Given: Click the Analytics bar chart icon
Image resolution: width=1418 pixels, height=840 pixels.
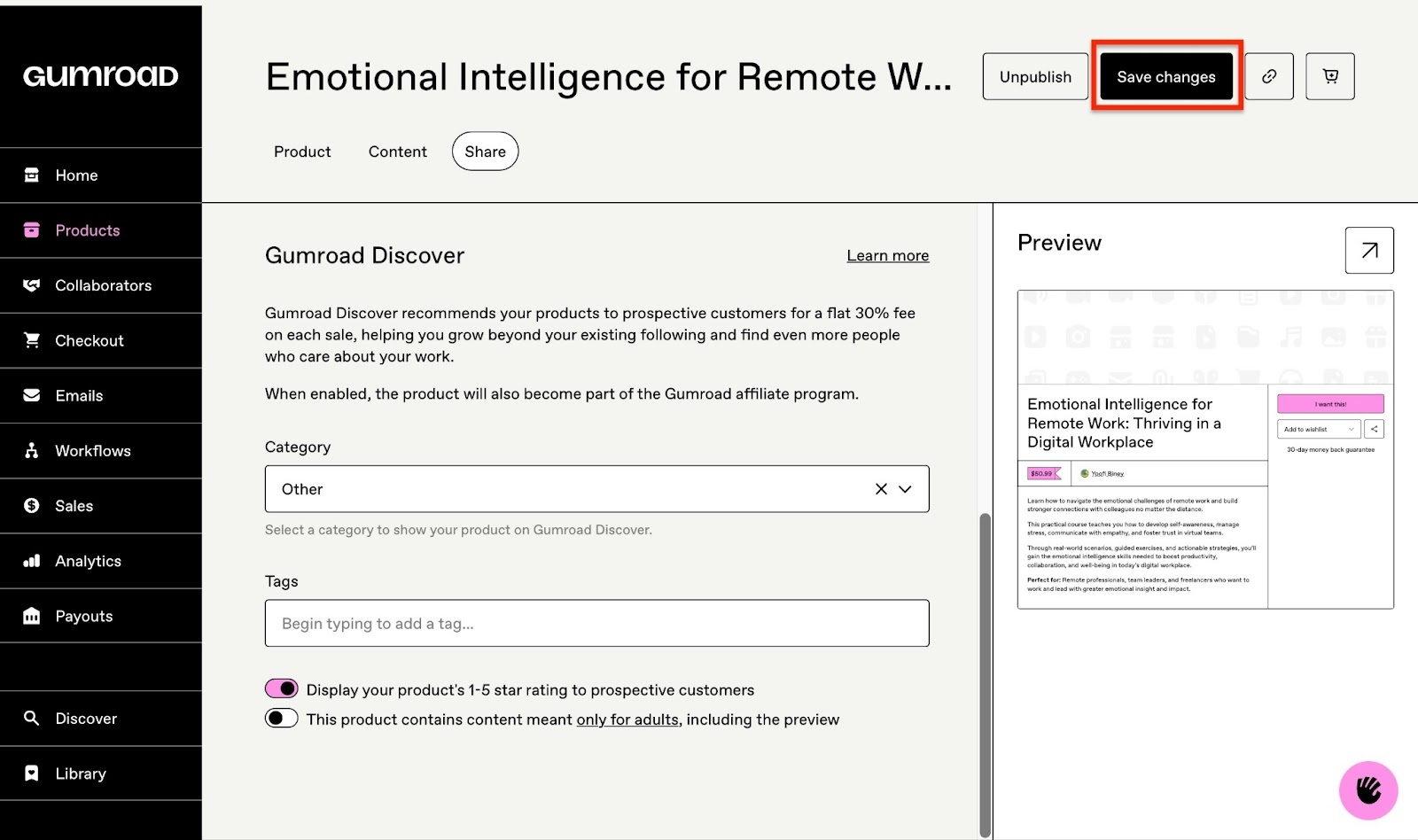Looking at the screenshot, I should [x=32, y=560].
